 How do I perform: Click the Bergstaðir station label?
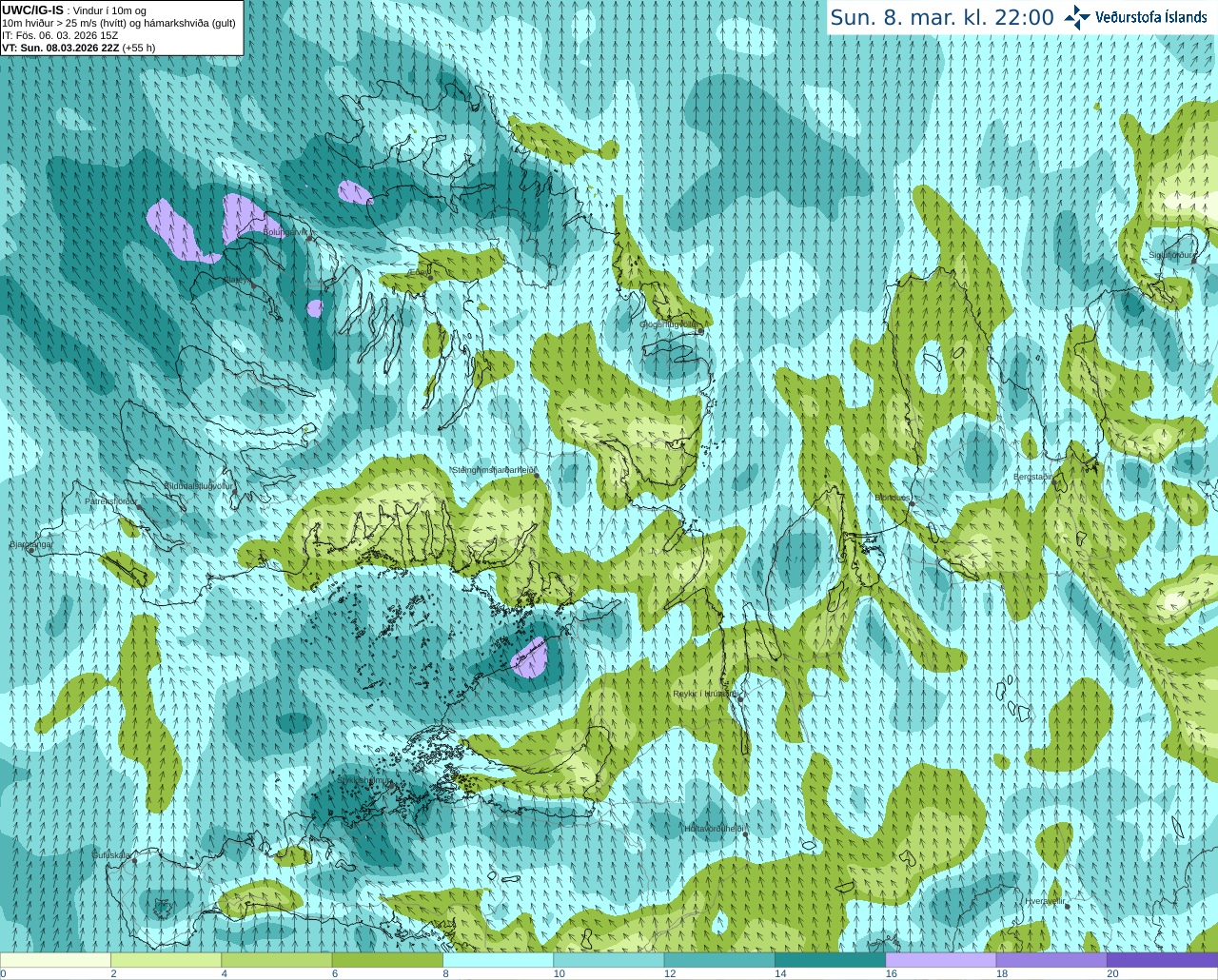(x=1032, y=477)
